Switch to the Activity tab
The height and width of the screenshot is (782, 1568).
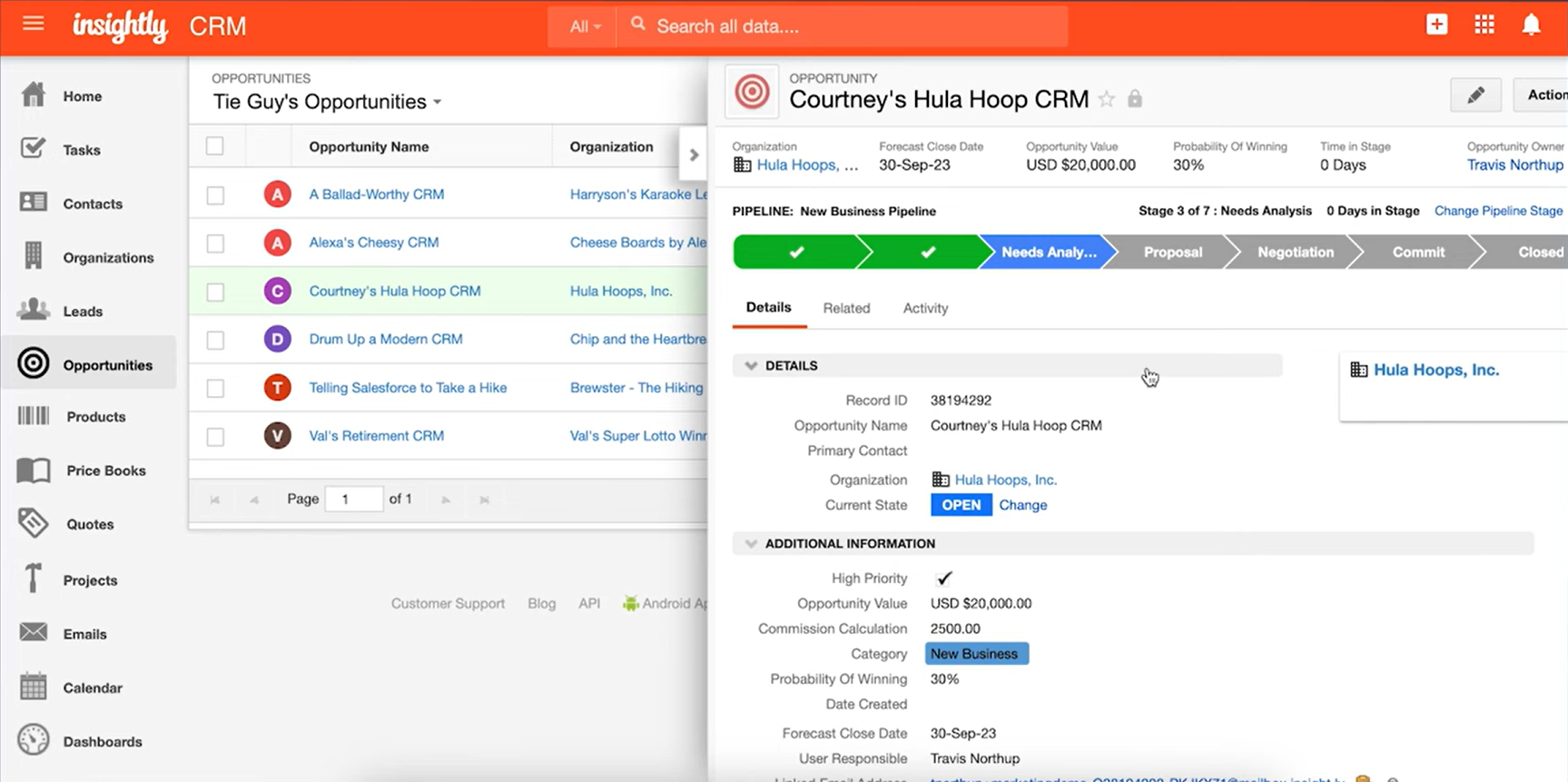925,308
